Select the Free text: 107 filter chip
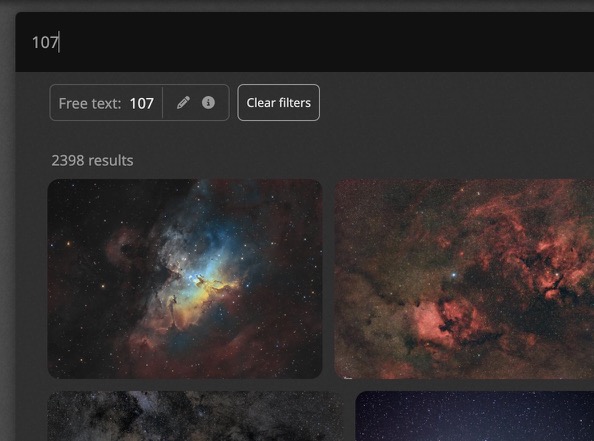594x441 pixels. (139, 103)
